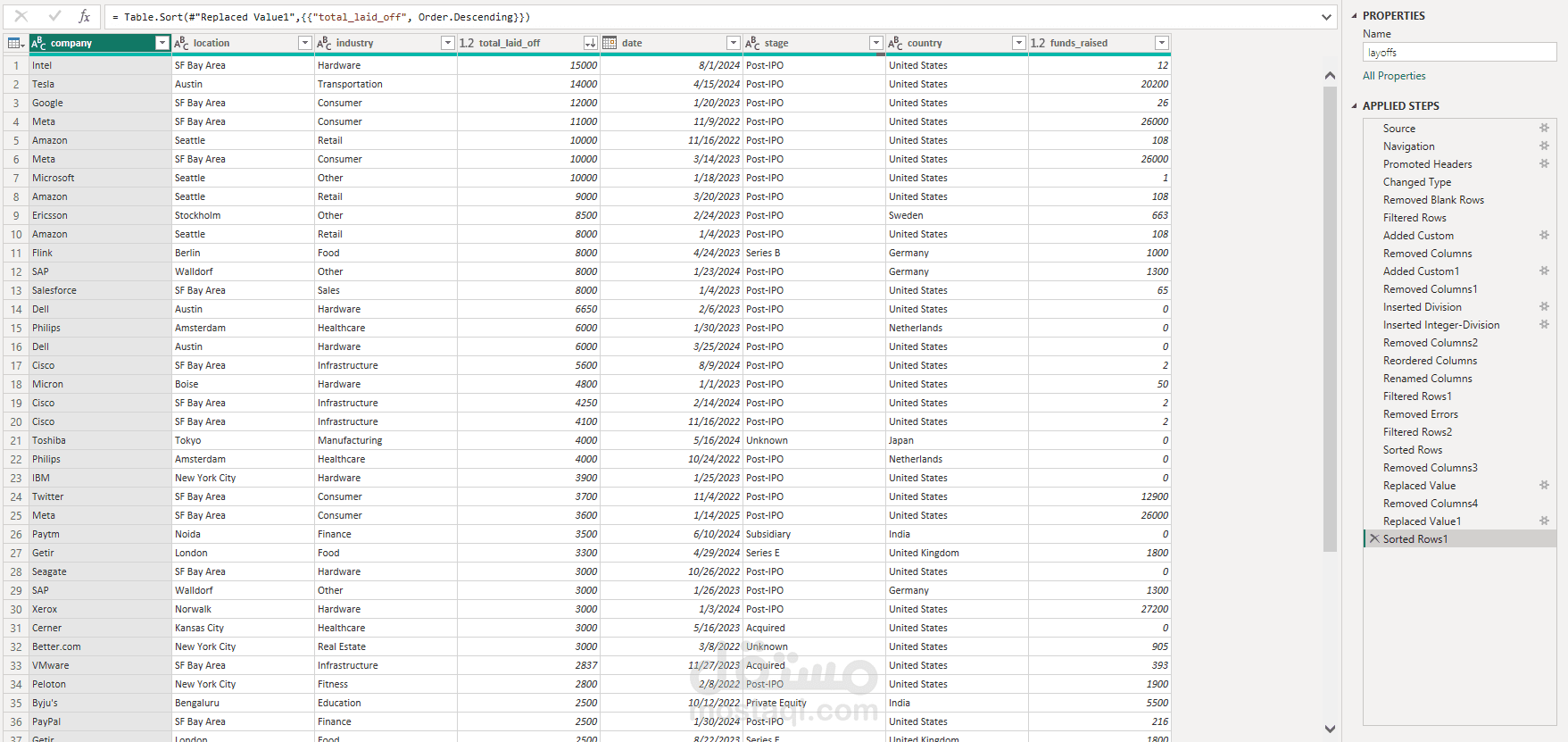
Task: Cancel formula edit with the X icon
Action: click(x=21, y=16)
